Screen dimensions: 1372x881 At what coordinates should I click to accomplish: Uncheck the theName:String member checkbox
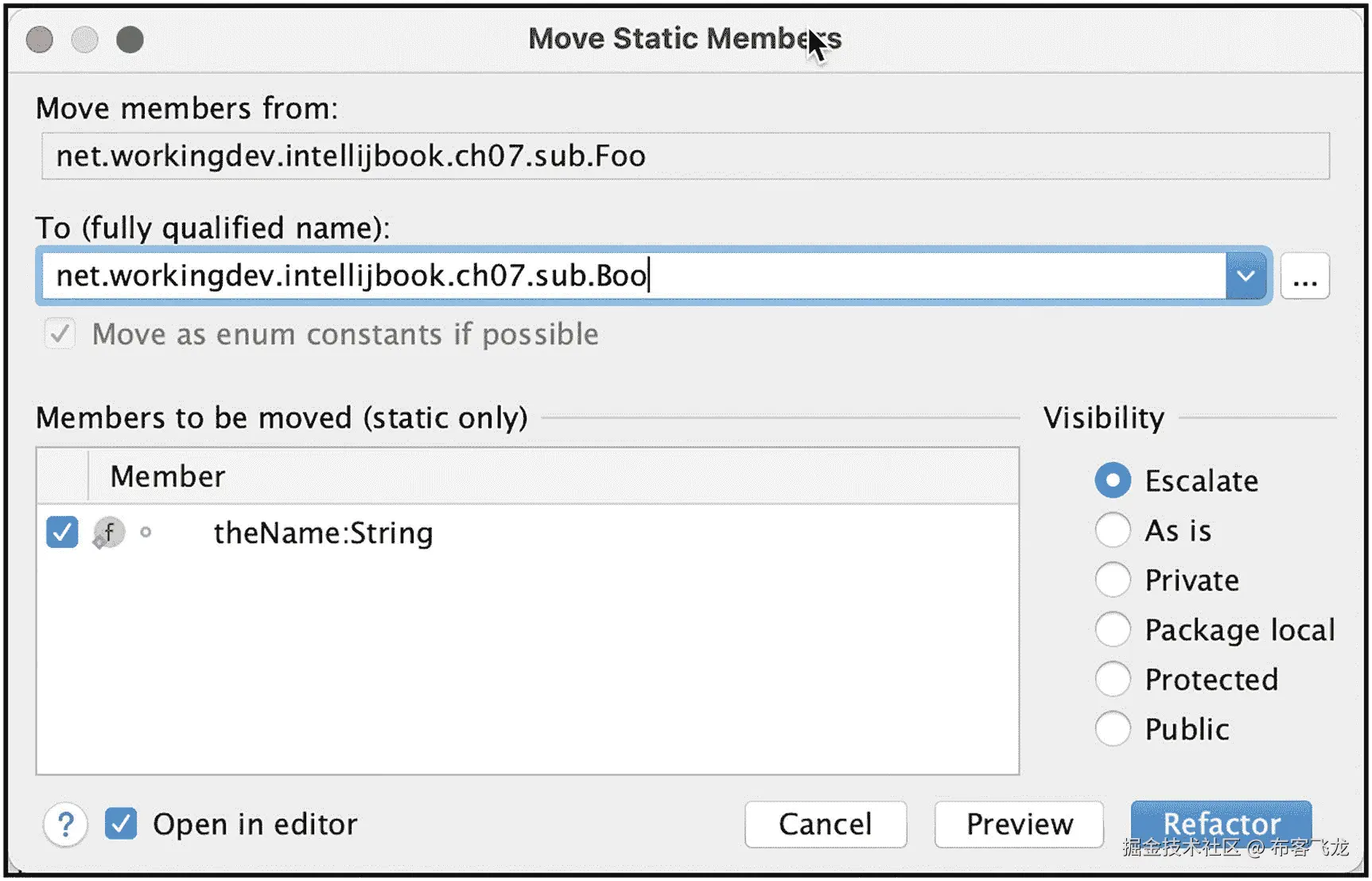[62, 533]
